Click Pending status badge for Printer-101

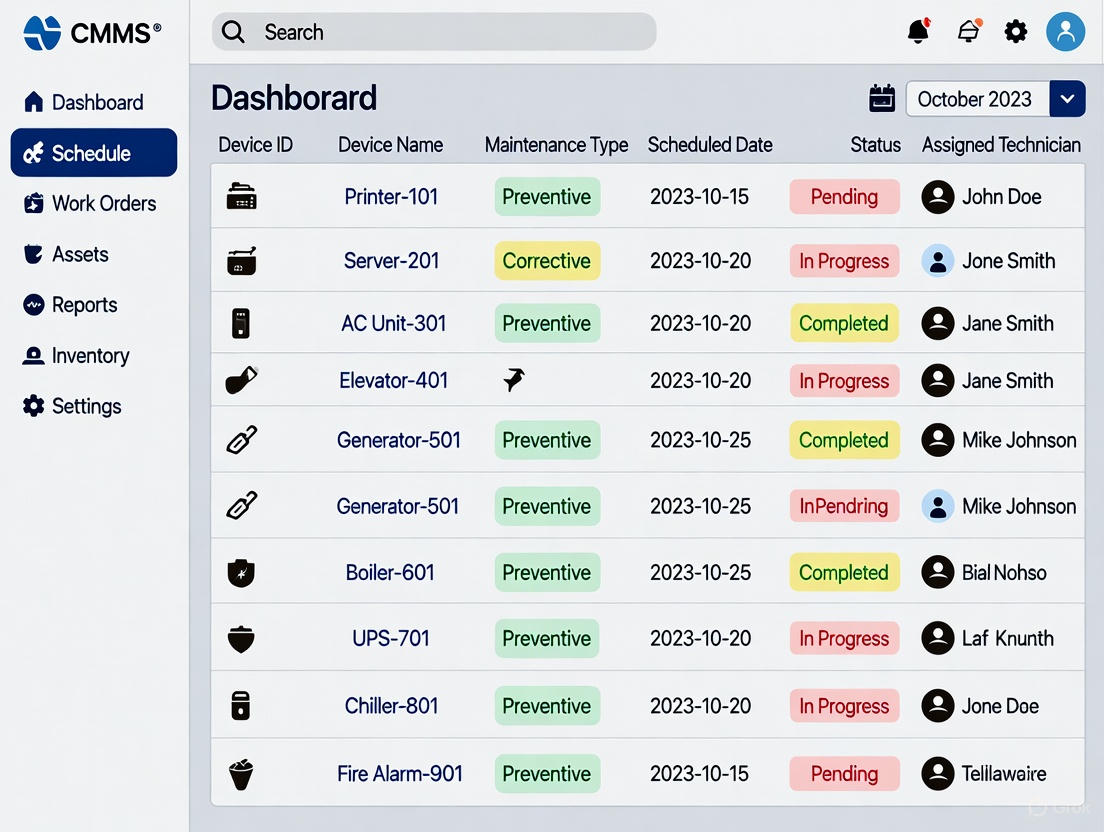(x=844, y=197)
